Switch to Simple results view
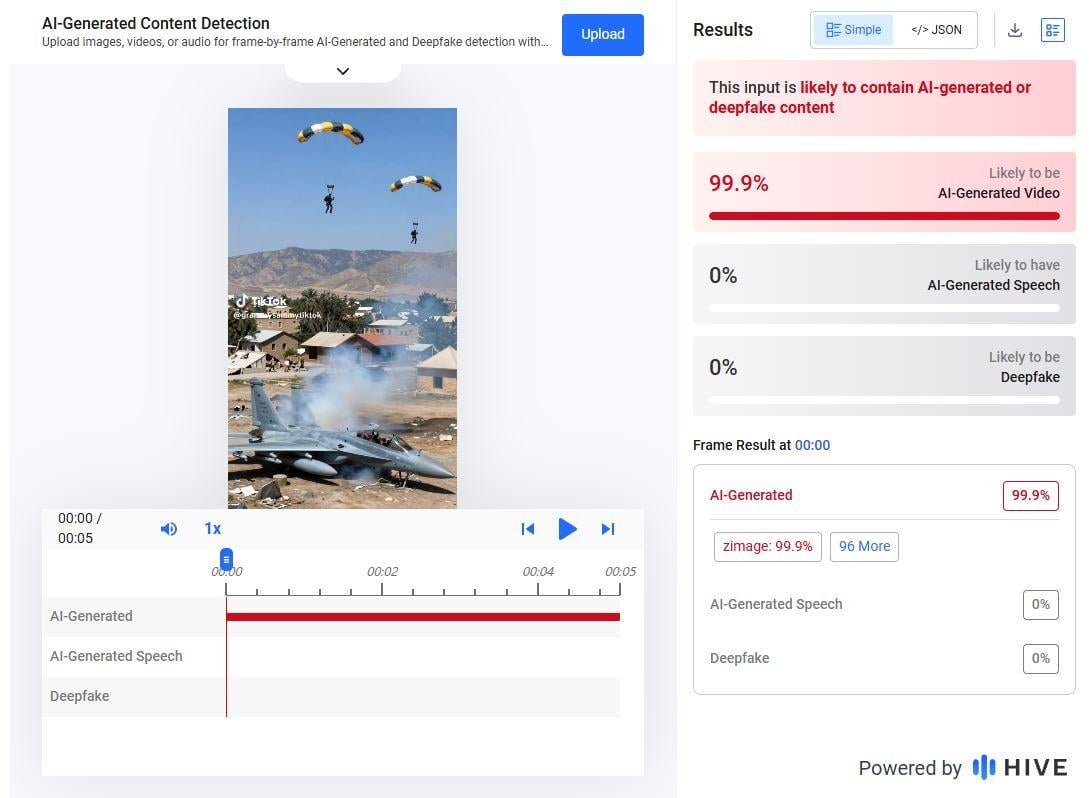 pyautogui.click(x=853, y=30)
